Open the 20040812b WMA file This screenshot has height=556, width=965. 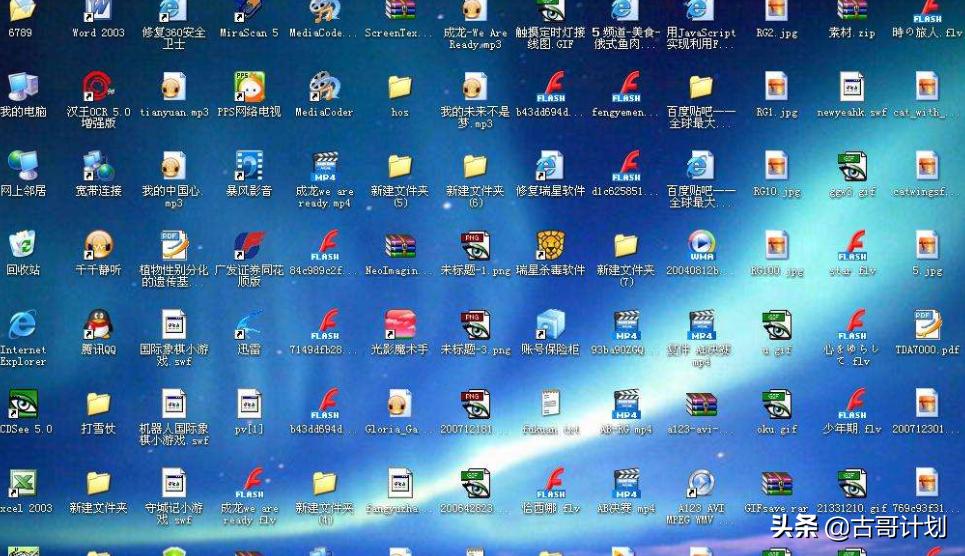tap(701, 245)
